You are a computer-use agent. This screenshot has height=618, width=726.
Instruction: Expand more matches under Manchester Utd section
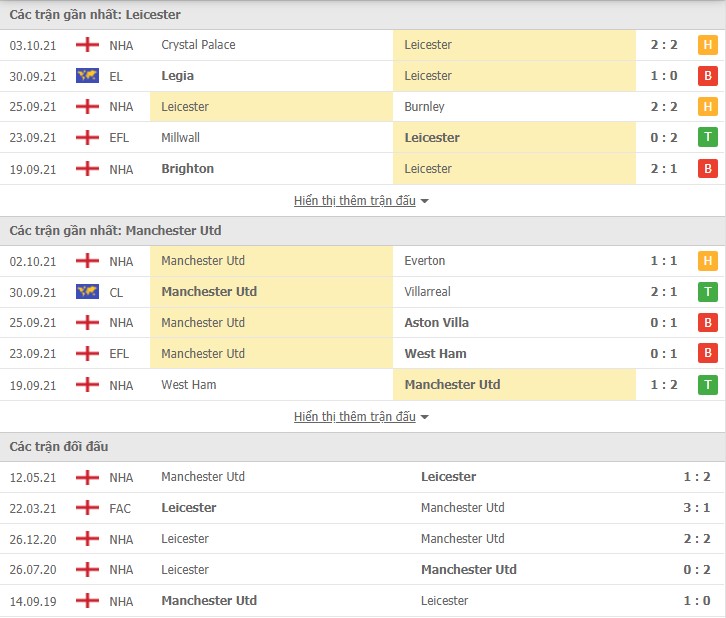pos(355,417)
